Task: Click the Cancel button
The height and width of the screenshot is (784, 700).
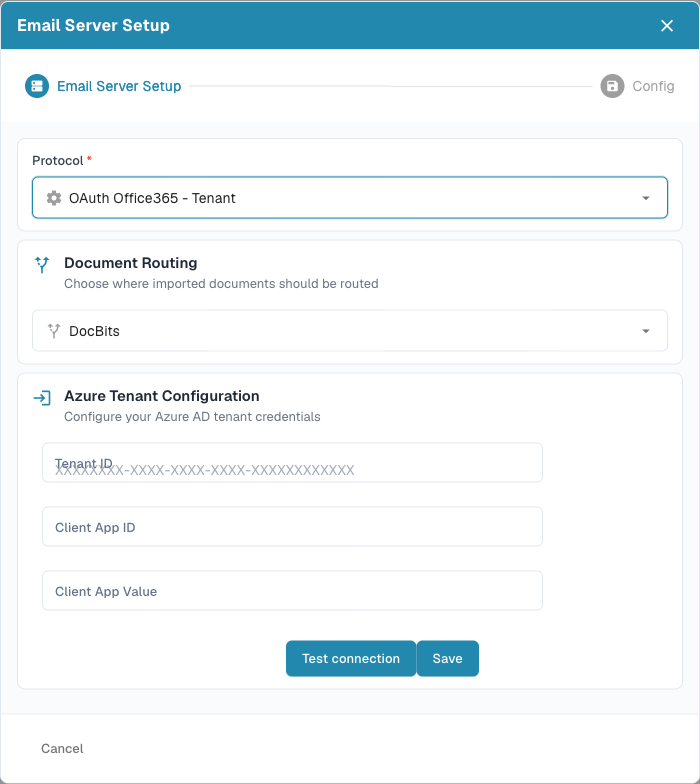Action: click(x=62, y=748)
